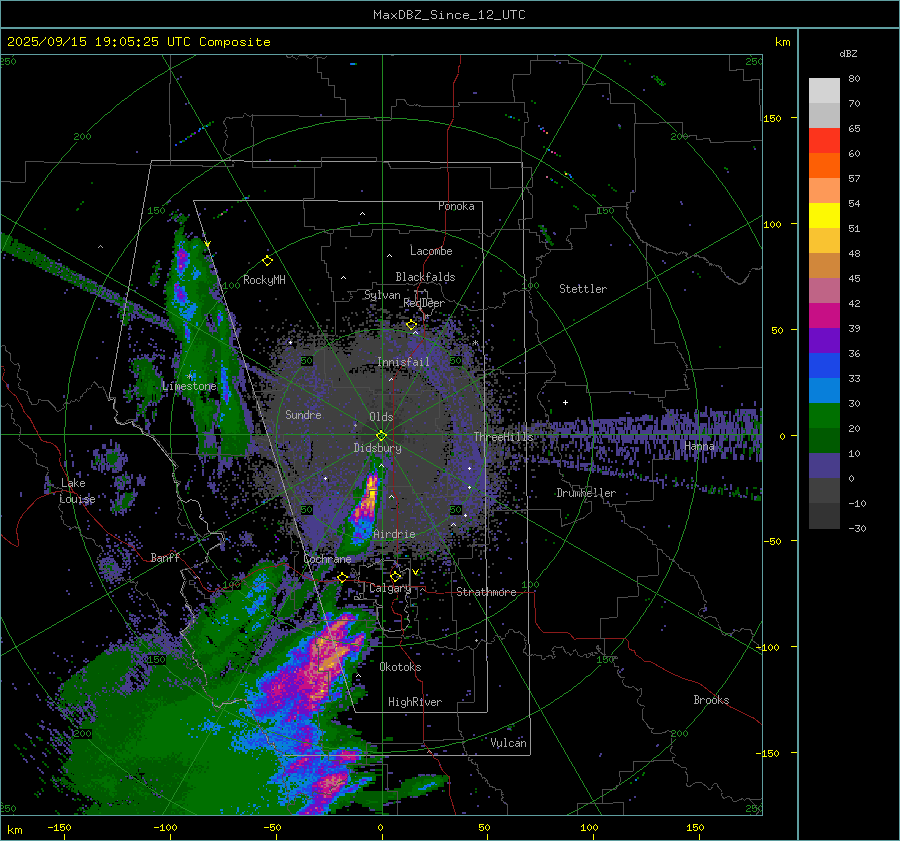Select the bright yellow swatch in dBZ legend
Screen dimensions: 900x841
pyautogui.click(x=824, y=216)
